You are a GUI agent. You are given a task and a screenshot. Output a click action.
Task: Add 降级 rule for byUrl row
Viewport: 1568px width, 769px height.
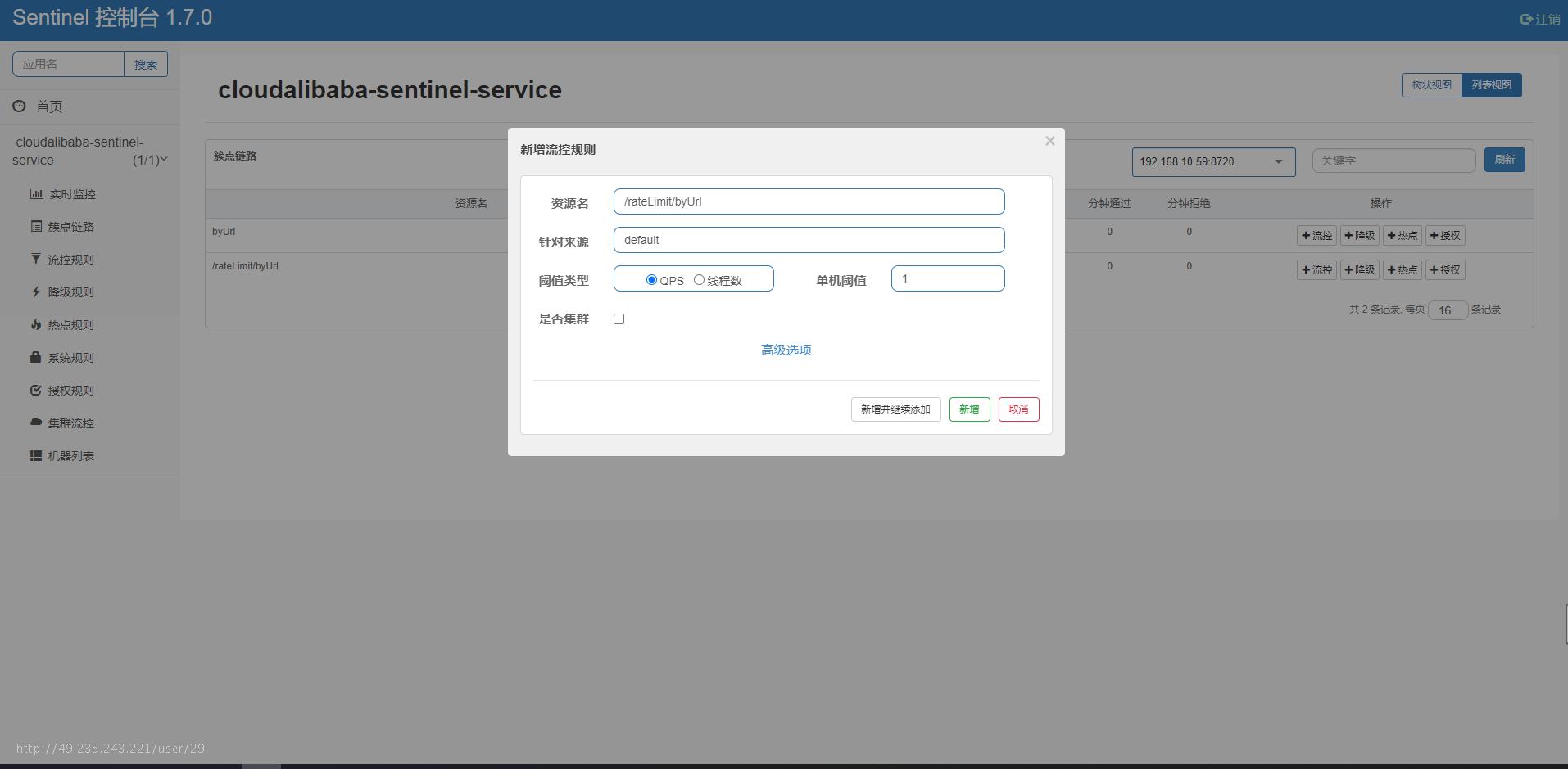[1359, 236]
